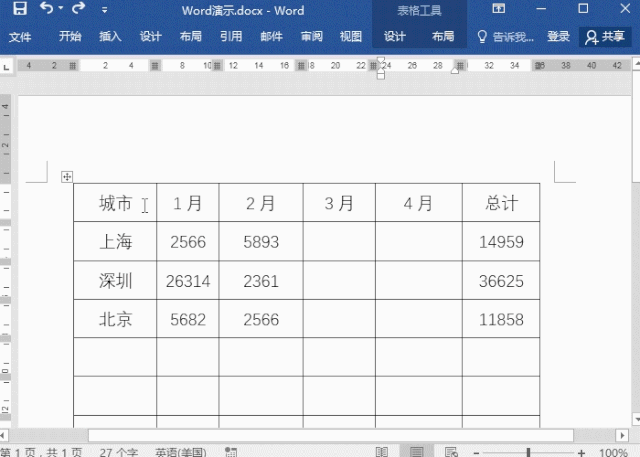Click the 深圳 cell
The width and height of the screenshot is (640, 457).
(115, 281)
